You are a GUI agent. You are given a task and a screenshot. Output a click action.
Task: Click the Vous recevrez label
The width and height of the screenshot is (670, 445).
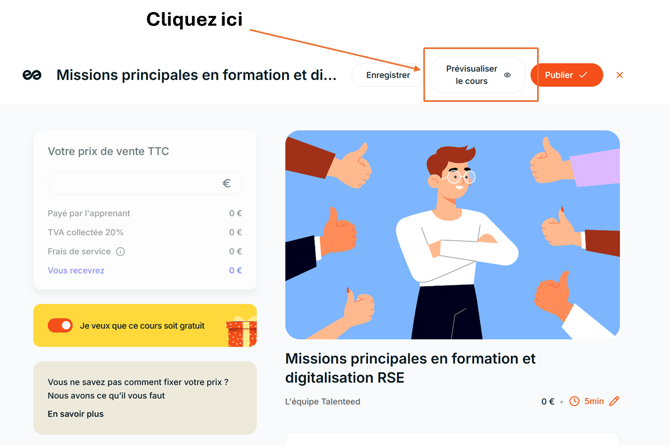click(76, 270)
